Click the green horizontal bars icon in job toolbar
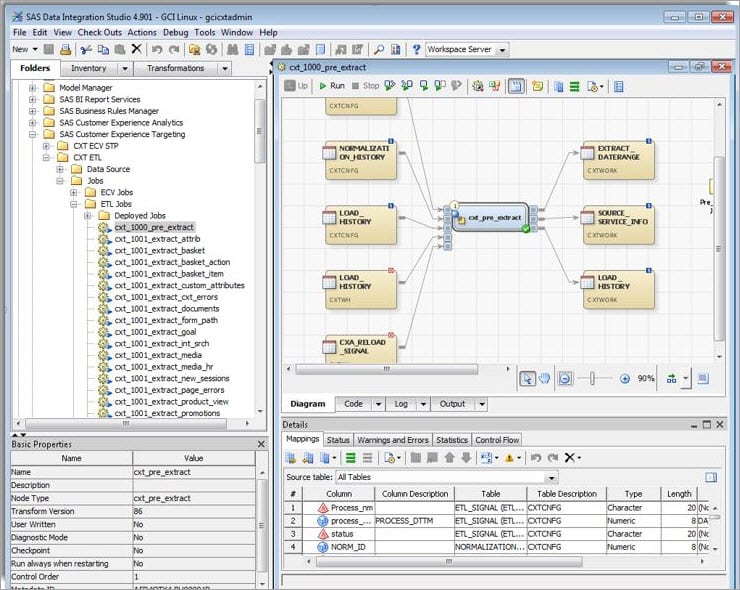Viewport: 740px width, 590px height. pyautogui.click(x=574, y=86)
